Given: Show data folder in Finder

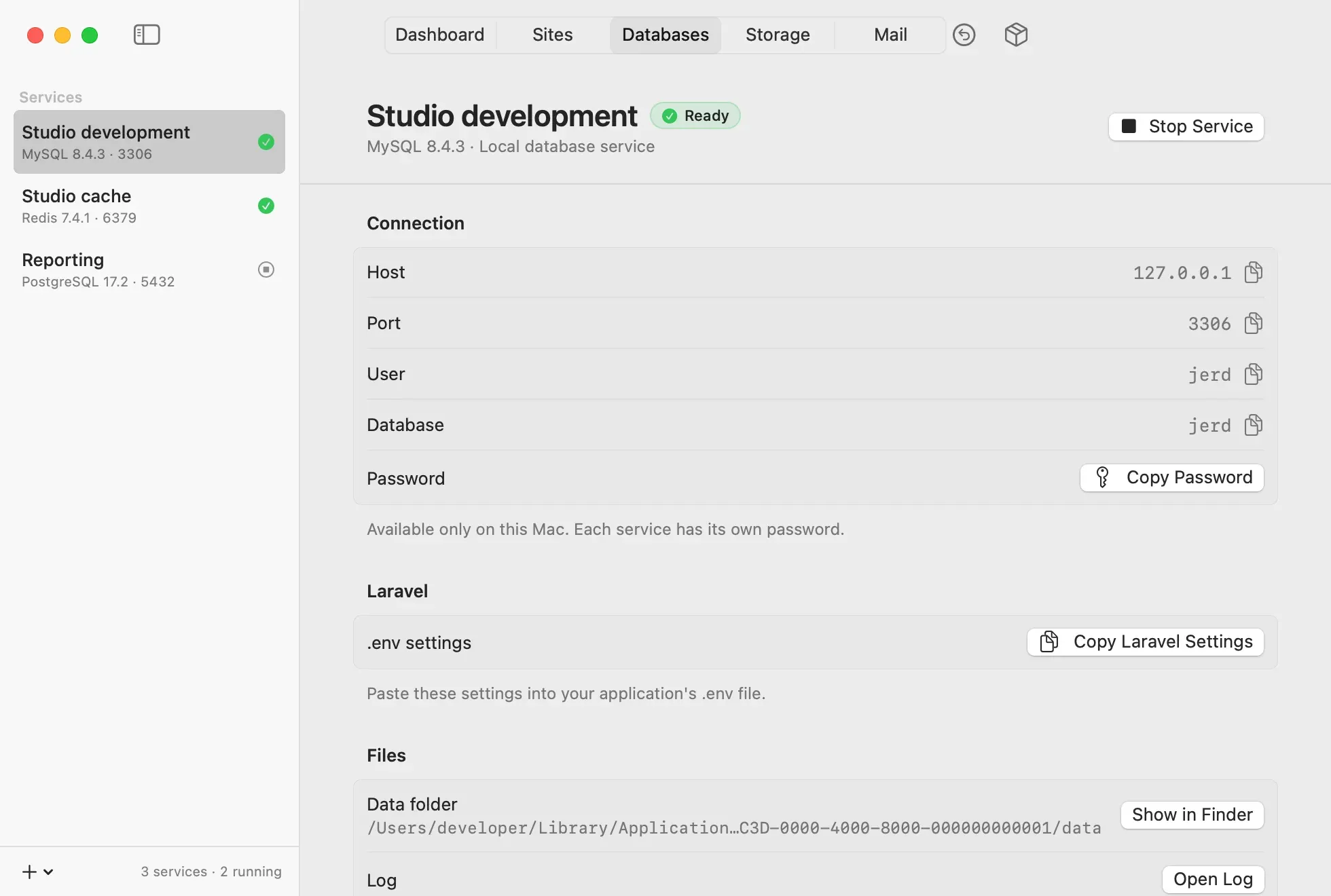Looking at the screenshot, I should coord(1192,815).
